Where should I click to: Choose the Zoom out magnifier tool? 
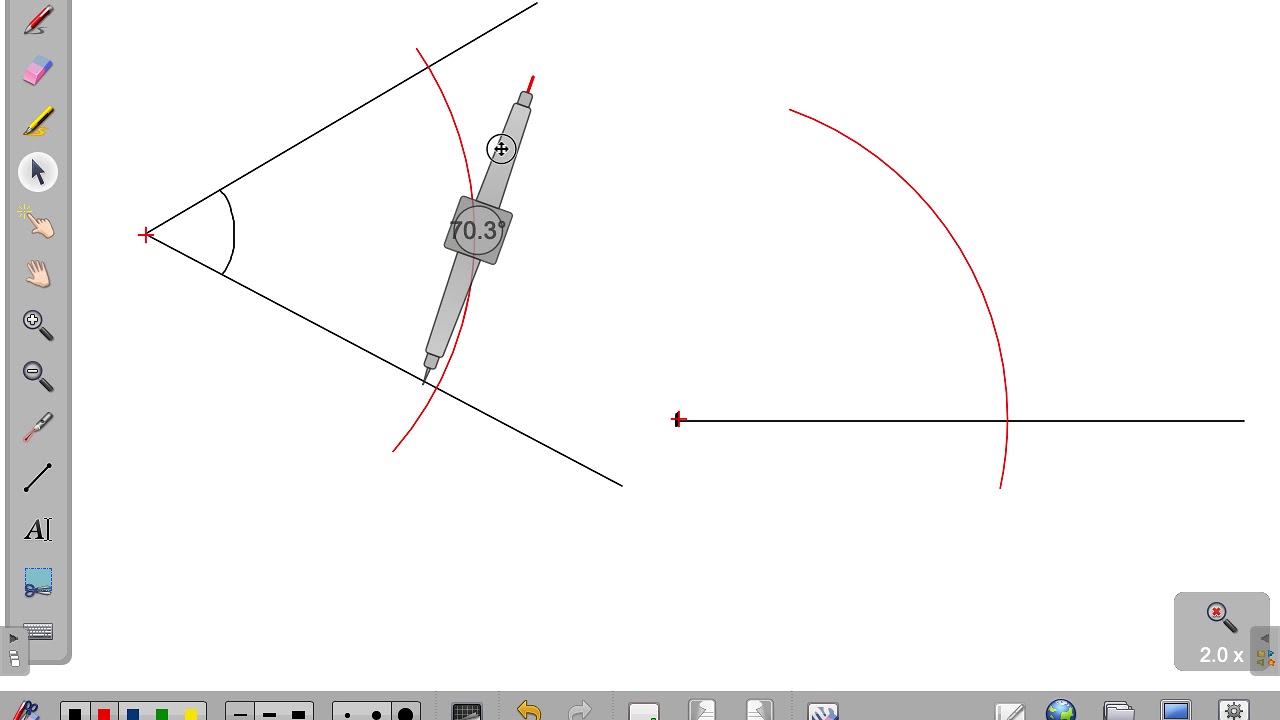[x=38, y=375]
